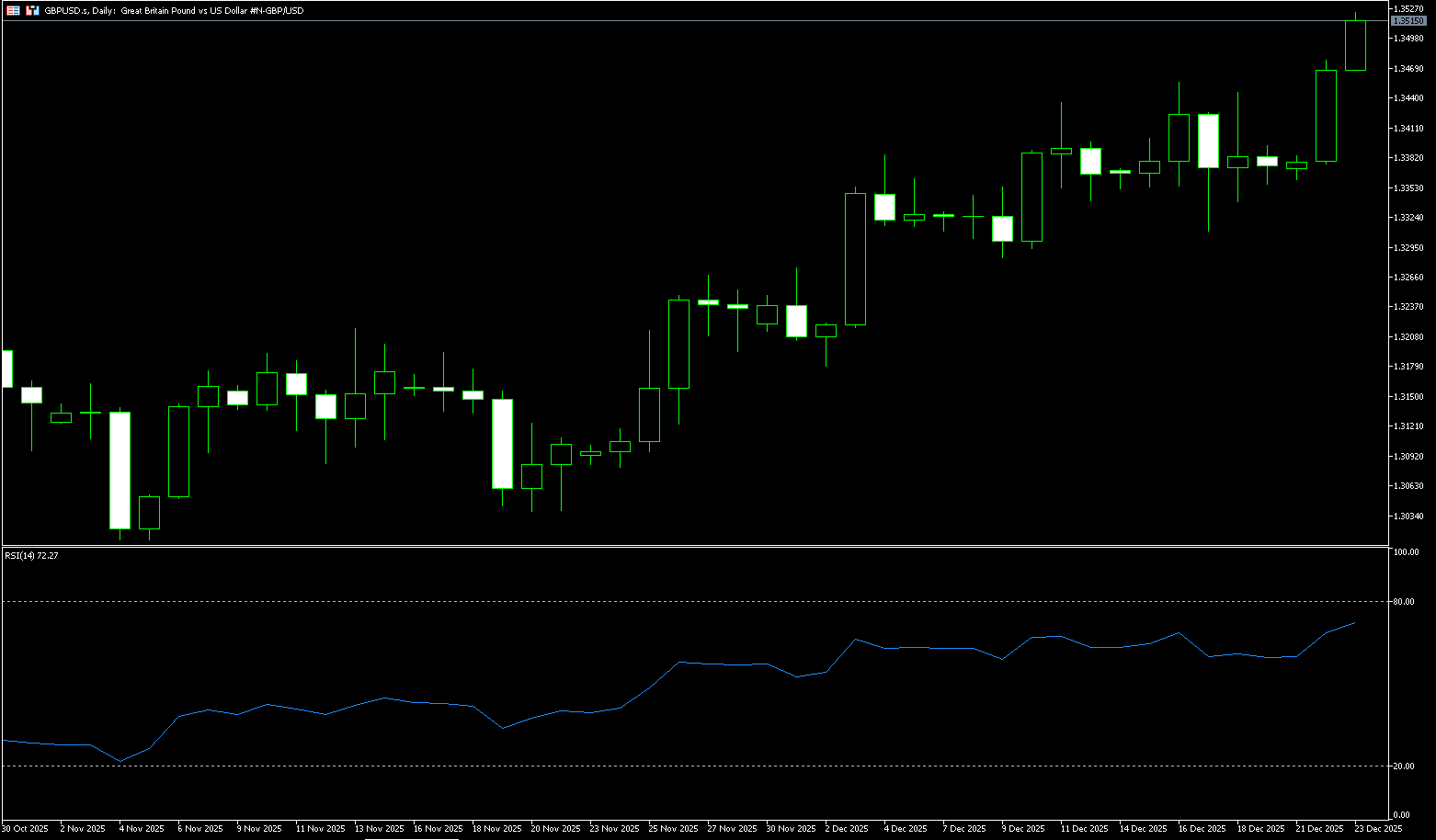The width and height of the screenshot is (1436, 840).
Task: Click the 1.30340 price scale label
Action: coord(1408,516)
